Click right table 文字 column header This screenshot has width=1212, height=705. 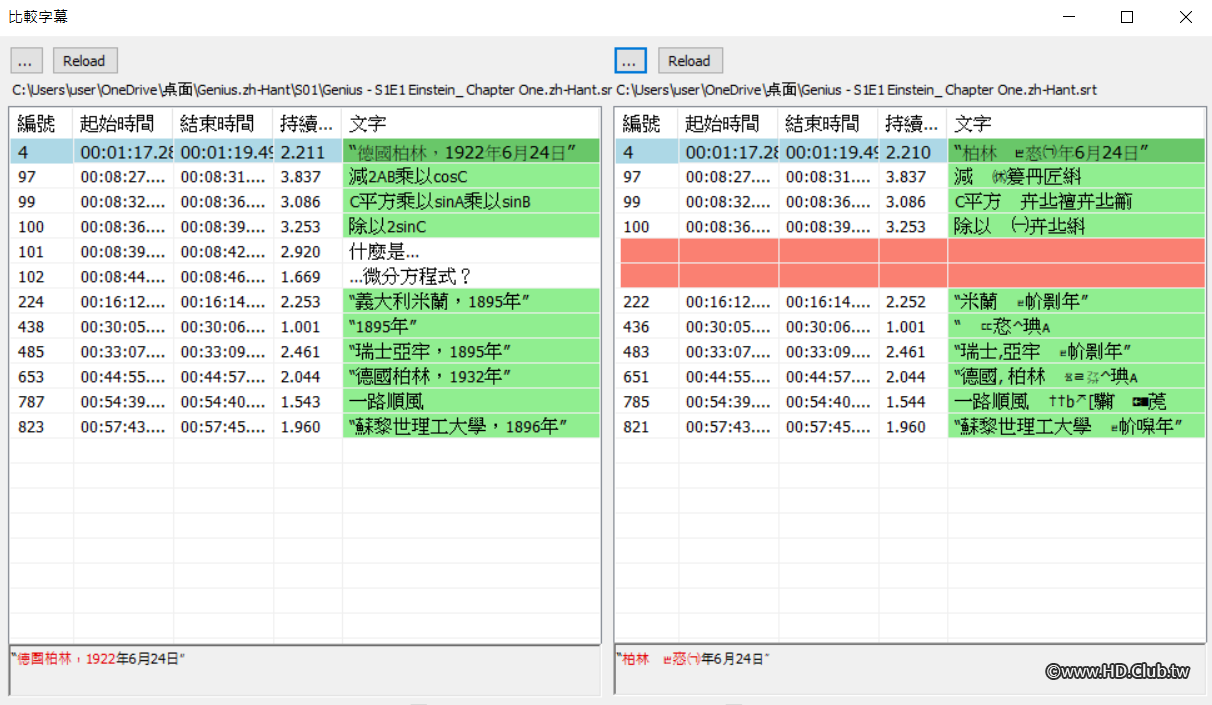(x=1076, y=124)
